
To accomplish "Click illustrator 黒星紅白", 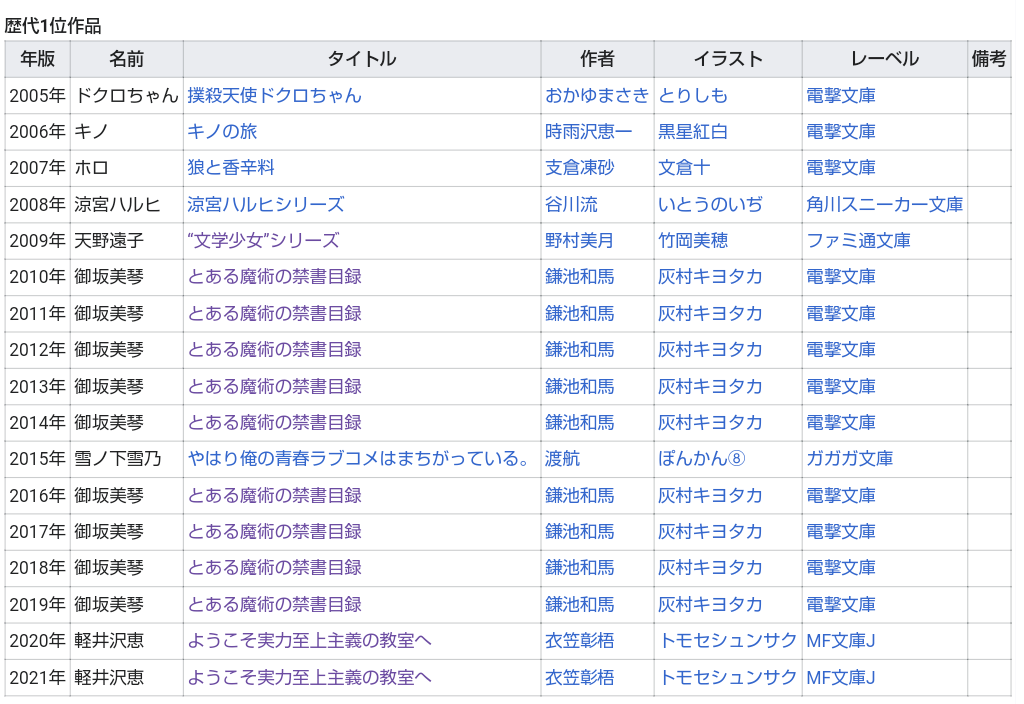I will (x=692, y=132).
